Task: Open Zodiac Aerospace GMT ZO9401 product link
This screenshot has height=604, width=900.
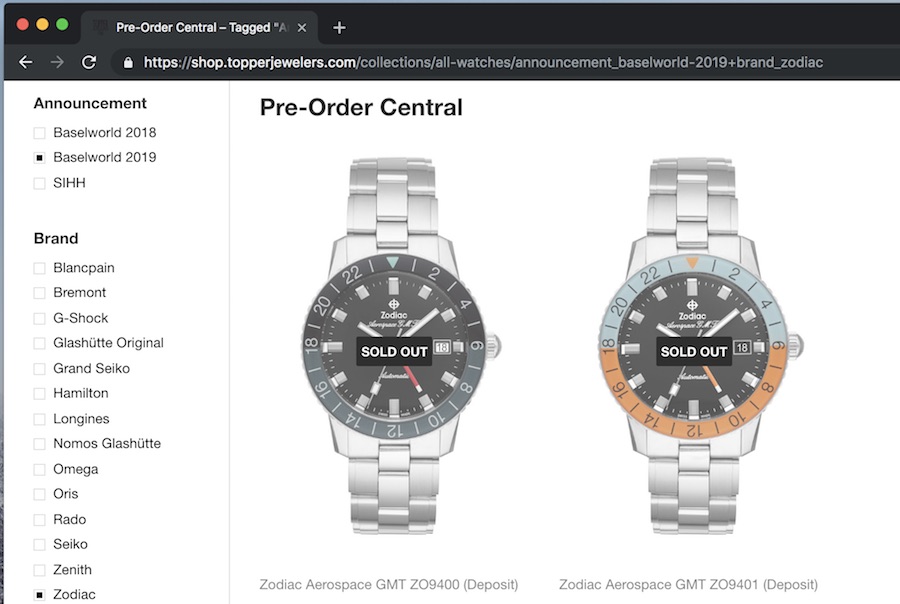Action: point(688,584)
